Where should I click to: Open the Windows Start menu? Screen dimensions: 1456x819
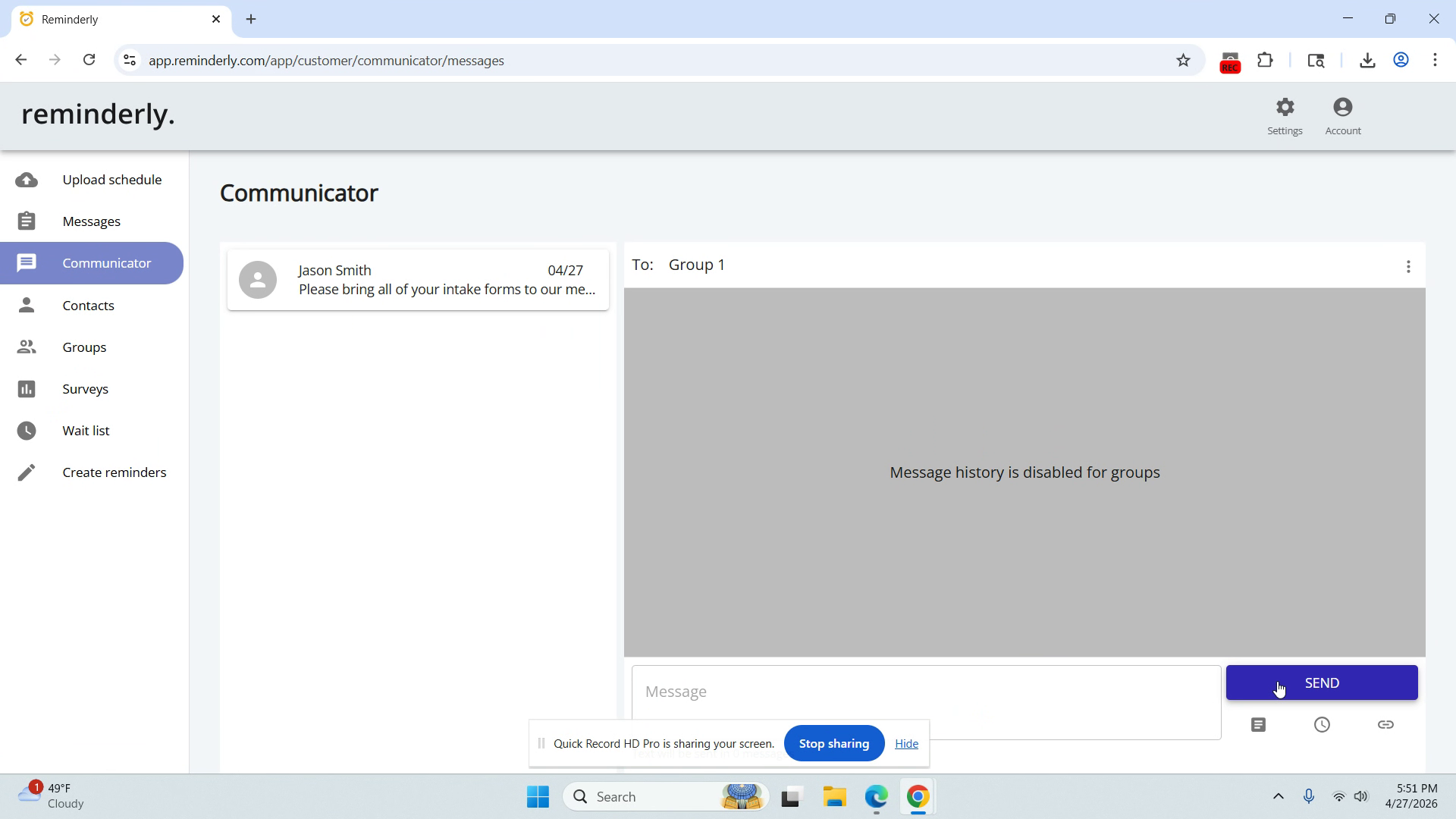coord(538,796)
